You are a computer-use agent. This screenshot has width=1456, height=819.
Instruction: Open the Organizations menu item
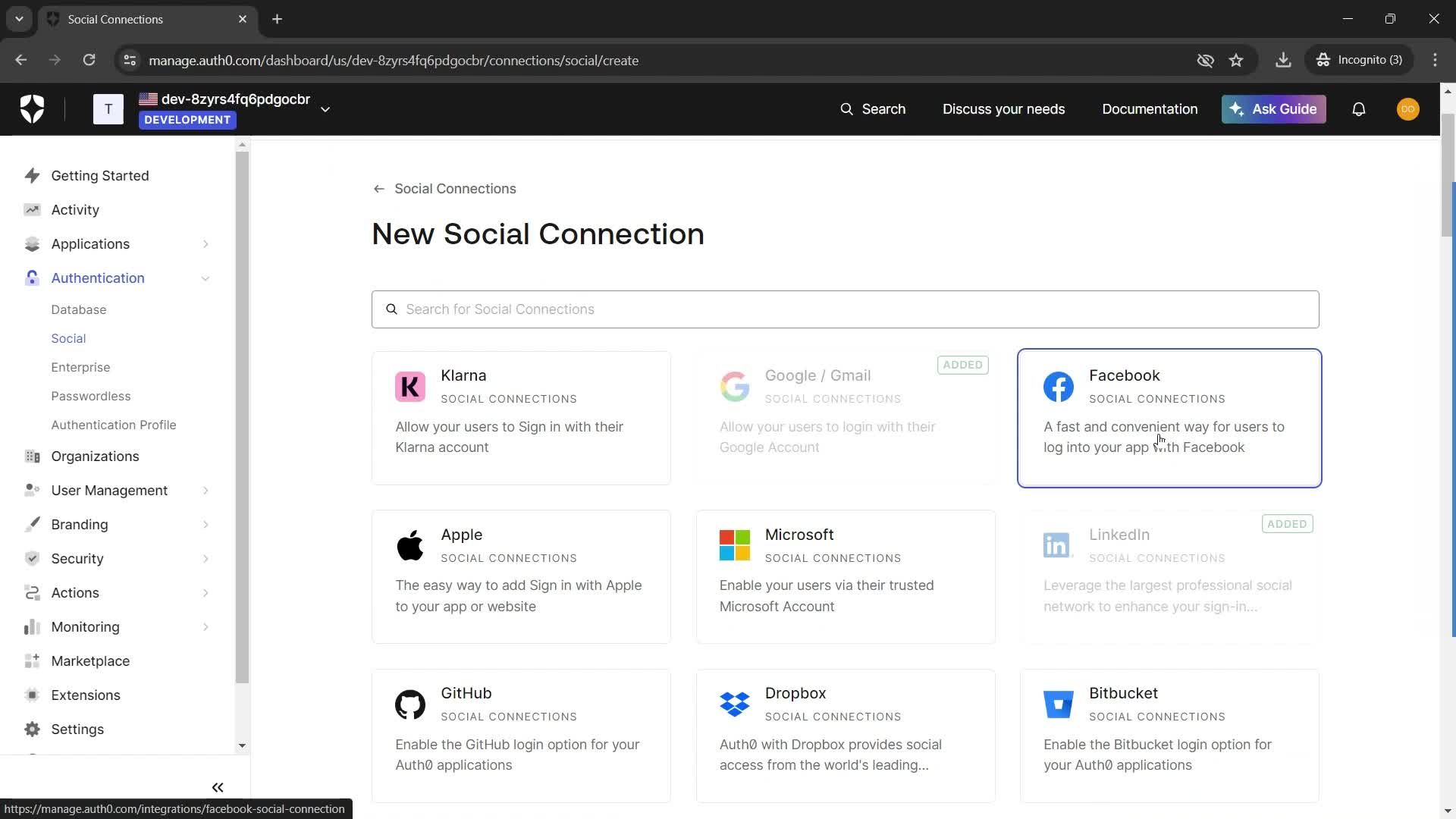point(95,457)
